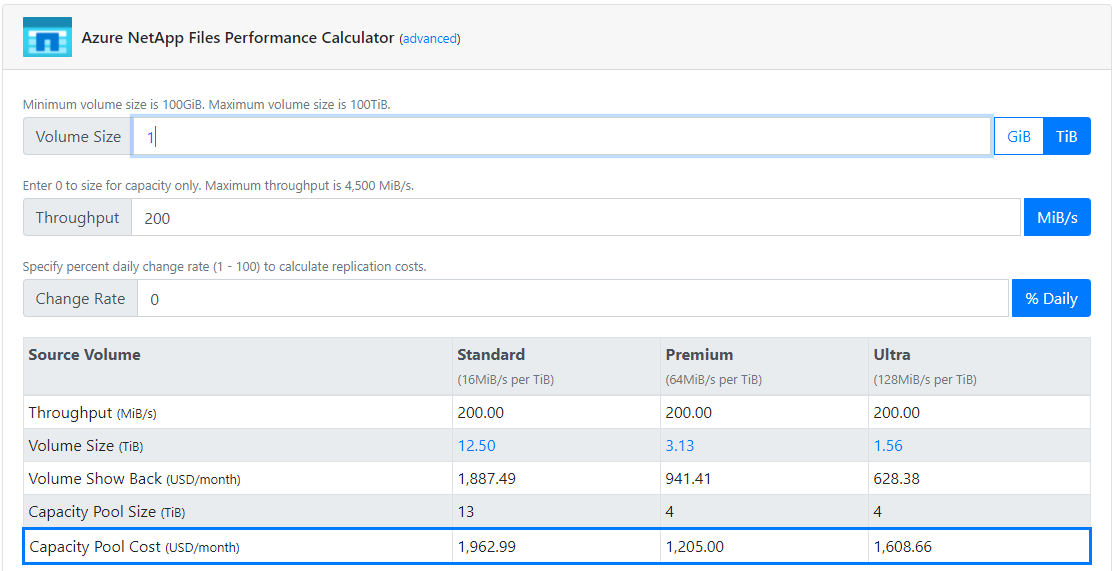1115x571 pixels.
Task: Click the % Daily unit button
Action: 1051,299
